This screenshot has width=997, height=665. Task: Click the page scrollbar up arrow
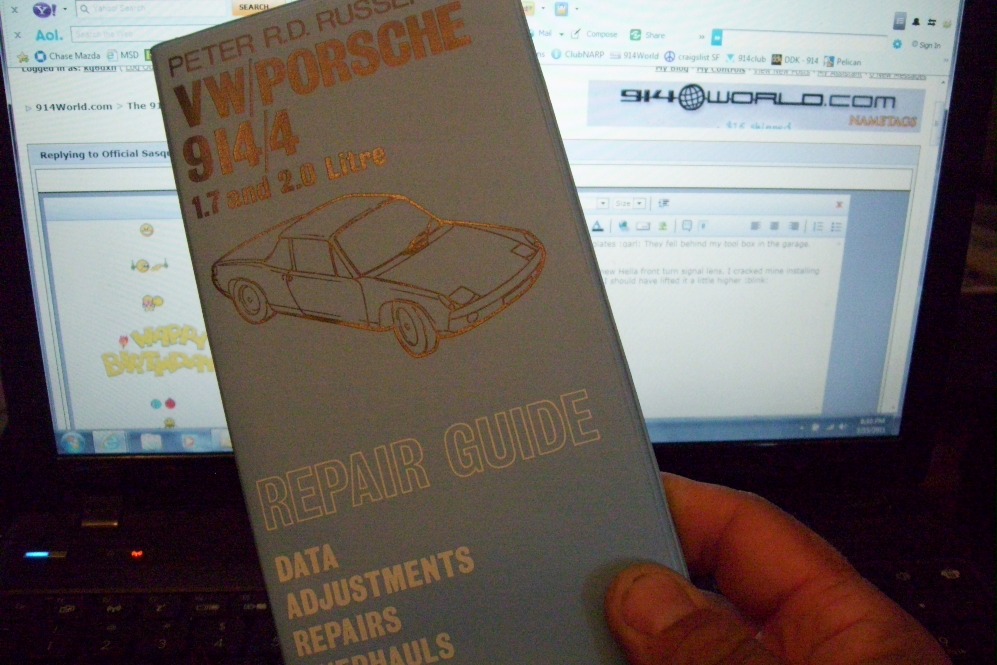click(x=942, y=83)
